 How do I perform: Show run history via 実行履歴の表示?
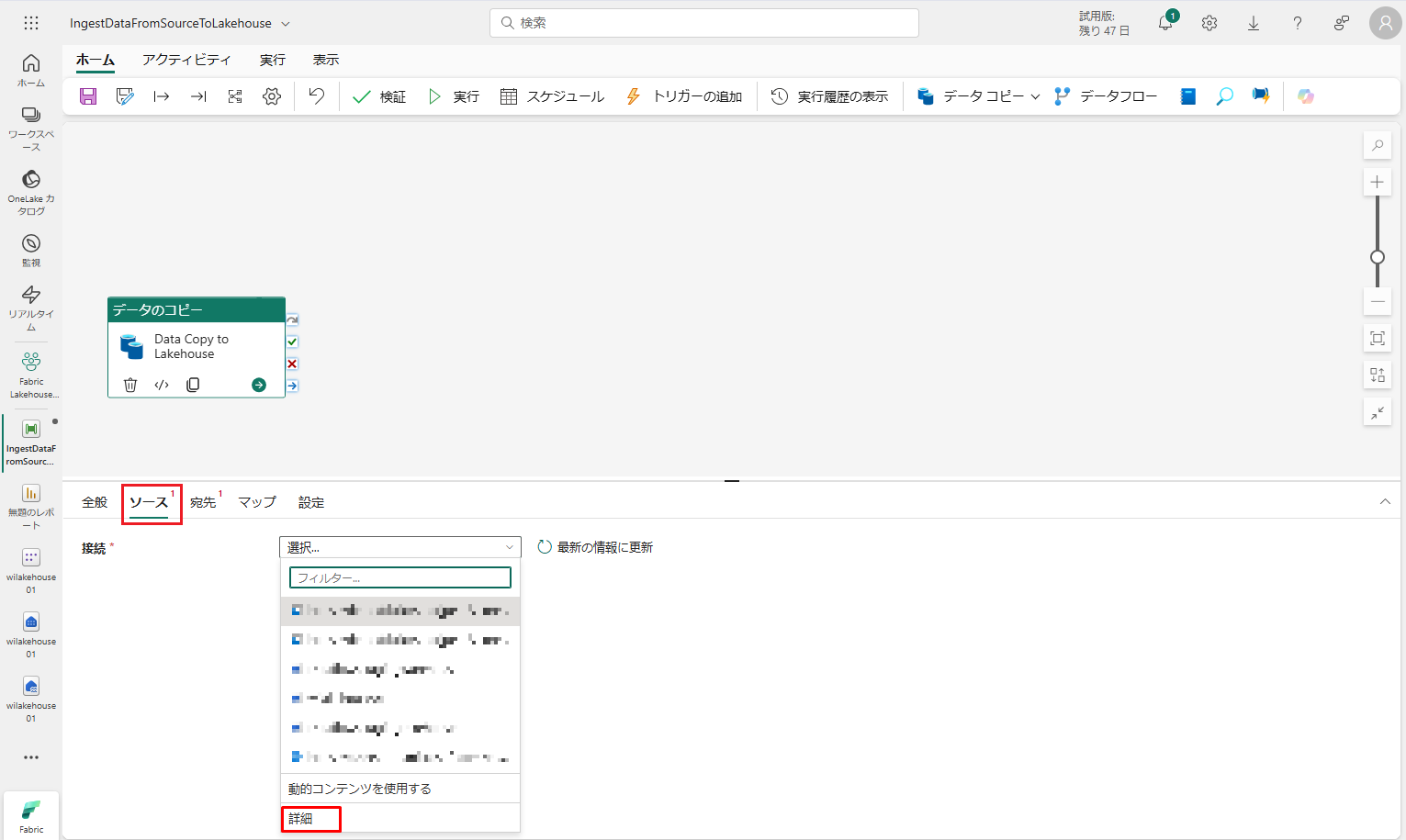(x=829, y=96)
